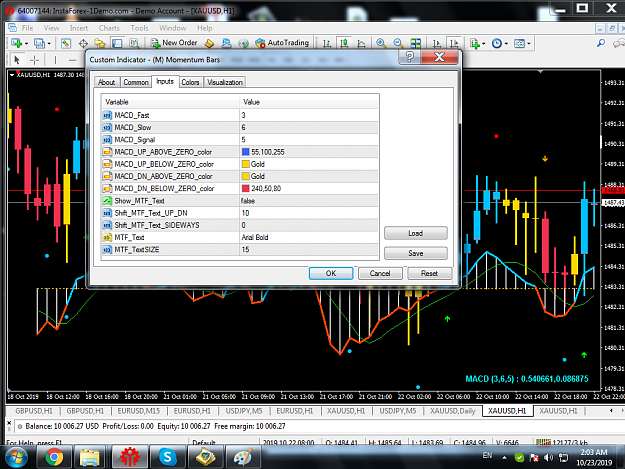Click the search magnifier icon
Viewport: 625px width, 469px height.
[x=601, y=43]
